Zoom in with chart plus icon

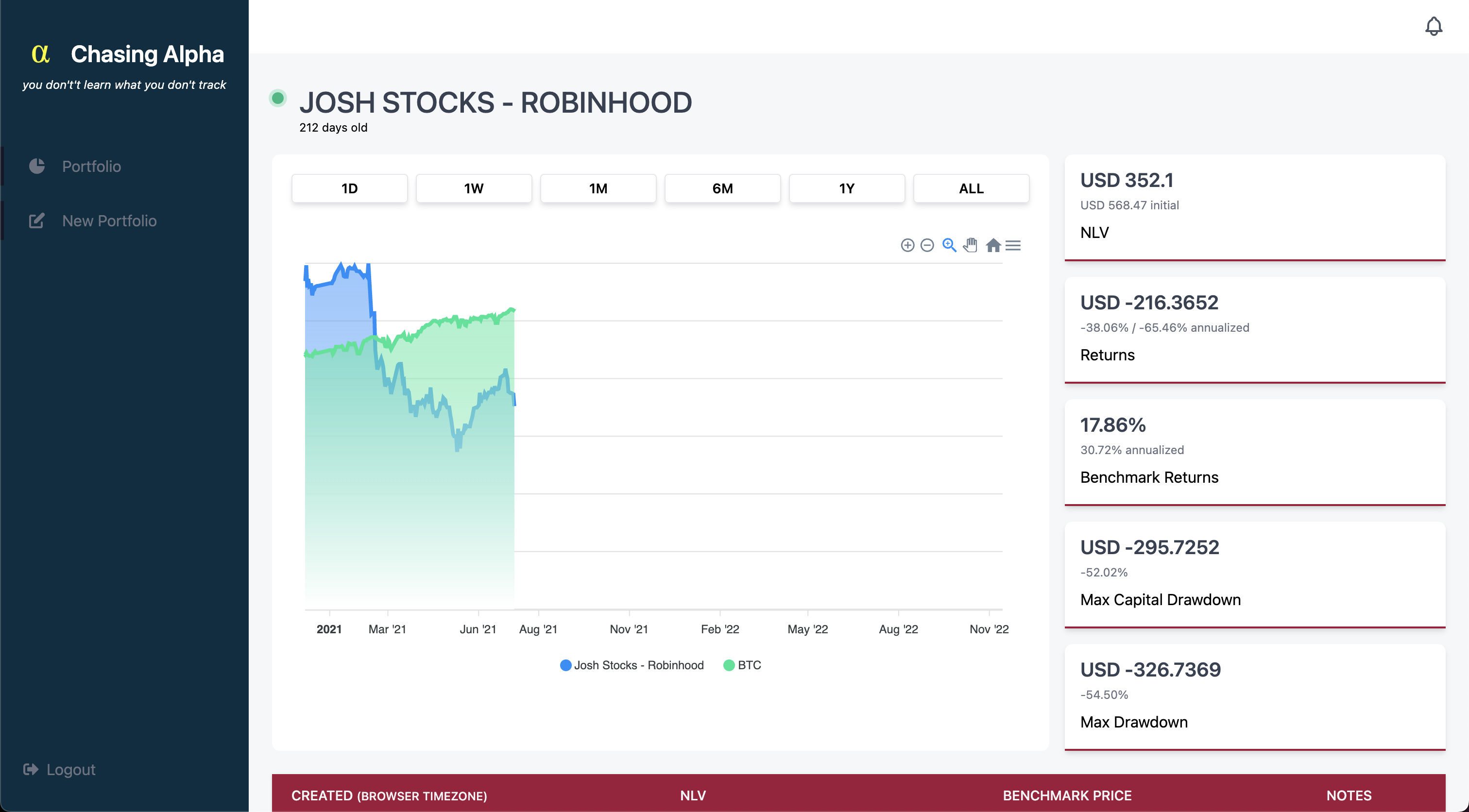(x=907, y=245)
